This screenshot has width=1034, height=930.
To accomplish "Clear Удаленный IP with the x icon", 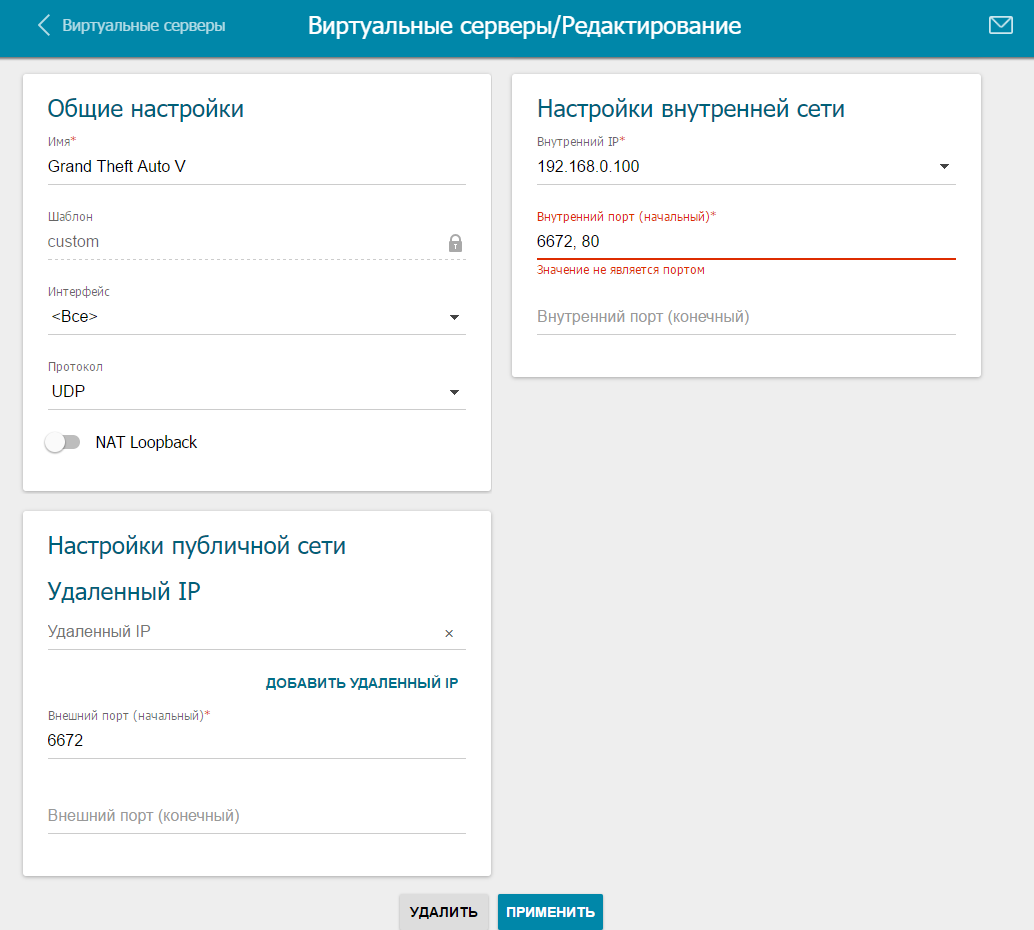I will click(449, 633).
